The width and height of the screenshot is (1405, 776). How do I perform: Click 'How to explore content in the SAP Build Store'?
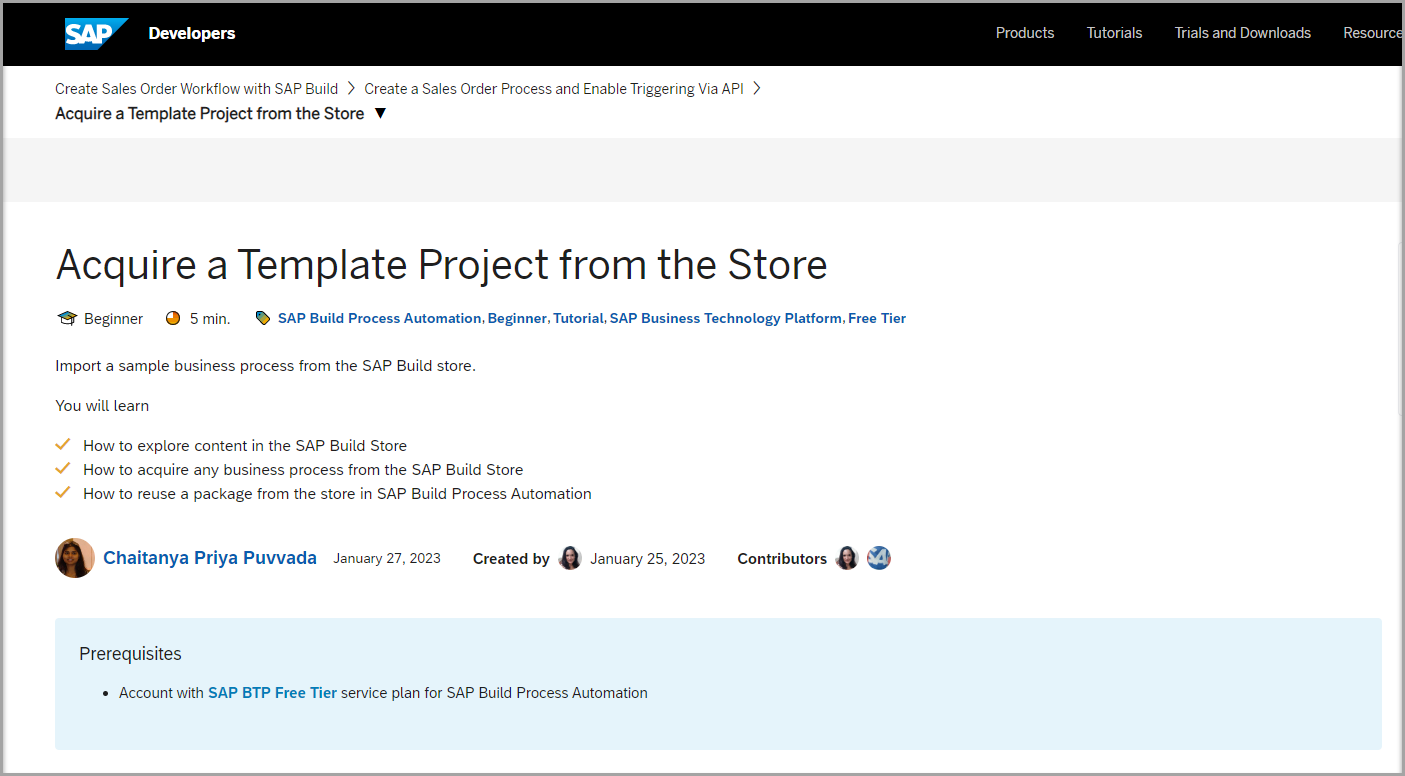[245, 445]
